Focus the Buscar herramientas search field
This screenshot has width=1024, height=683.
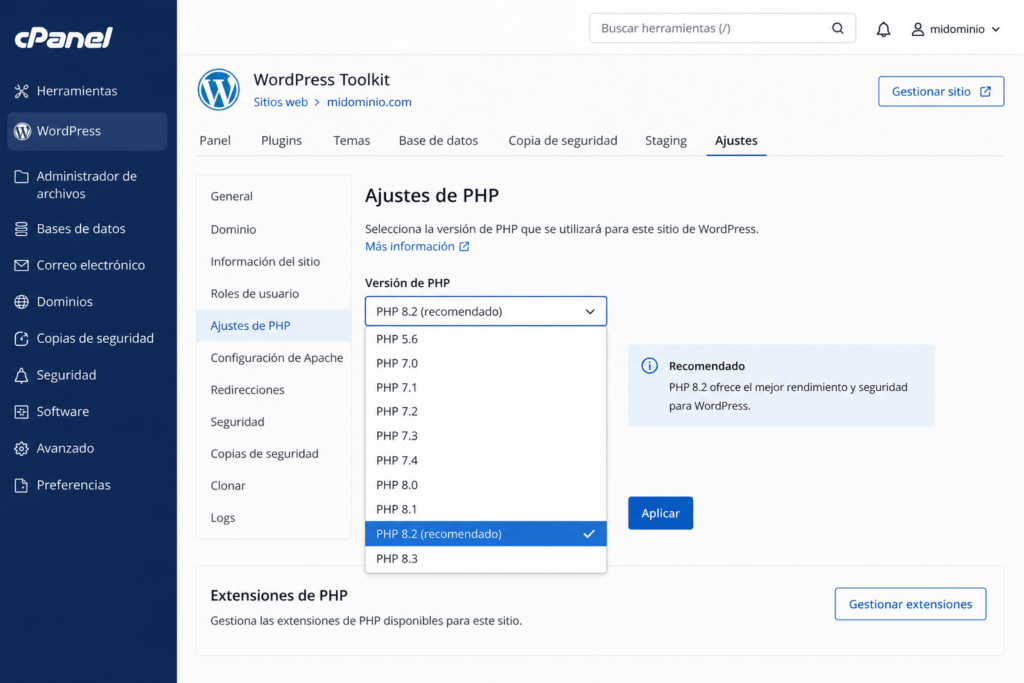click(x=722, y=28)
